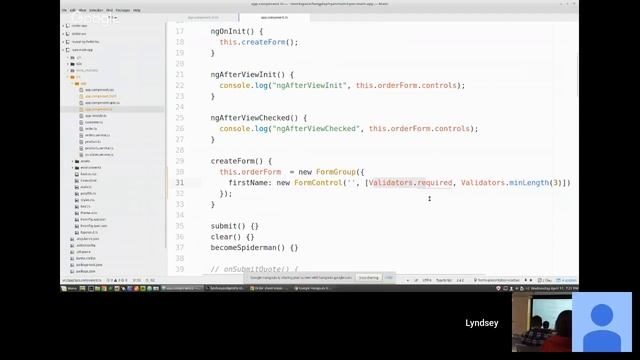Screen dimensions: 640x360
Task: Click Hide link in sharing notification
Action: (389, 278)
